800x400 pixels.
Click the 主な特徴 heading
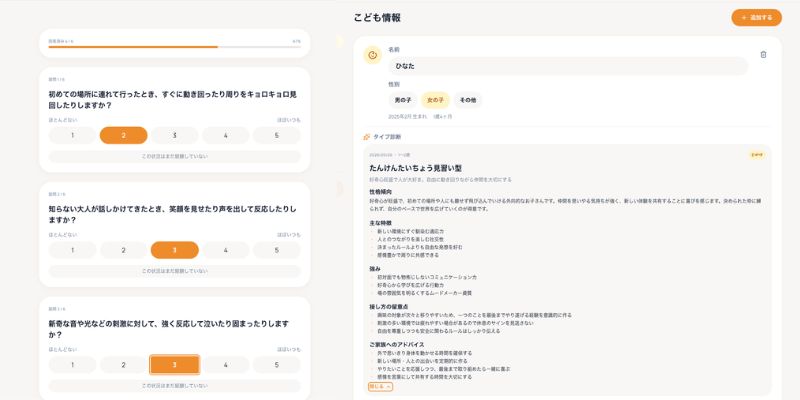pyautogui.click(x=380, y=223)
